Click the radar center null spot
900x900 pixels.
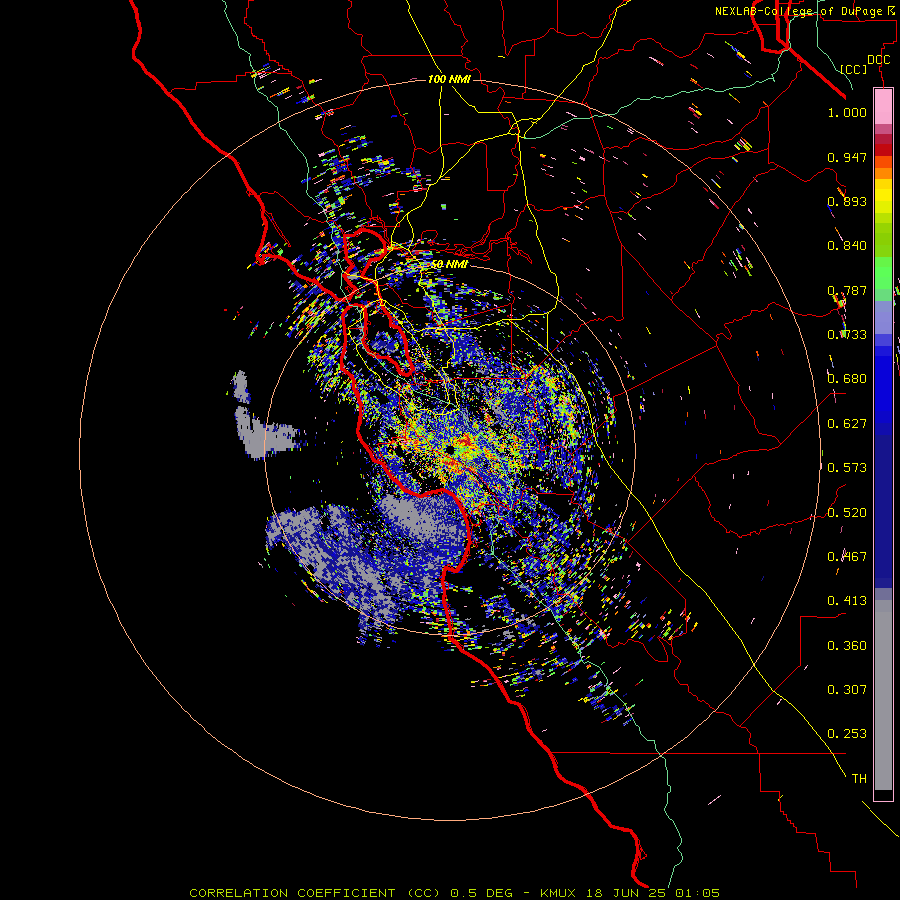[449, 451]
